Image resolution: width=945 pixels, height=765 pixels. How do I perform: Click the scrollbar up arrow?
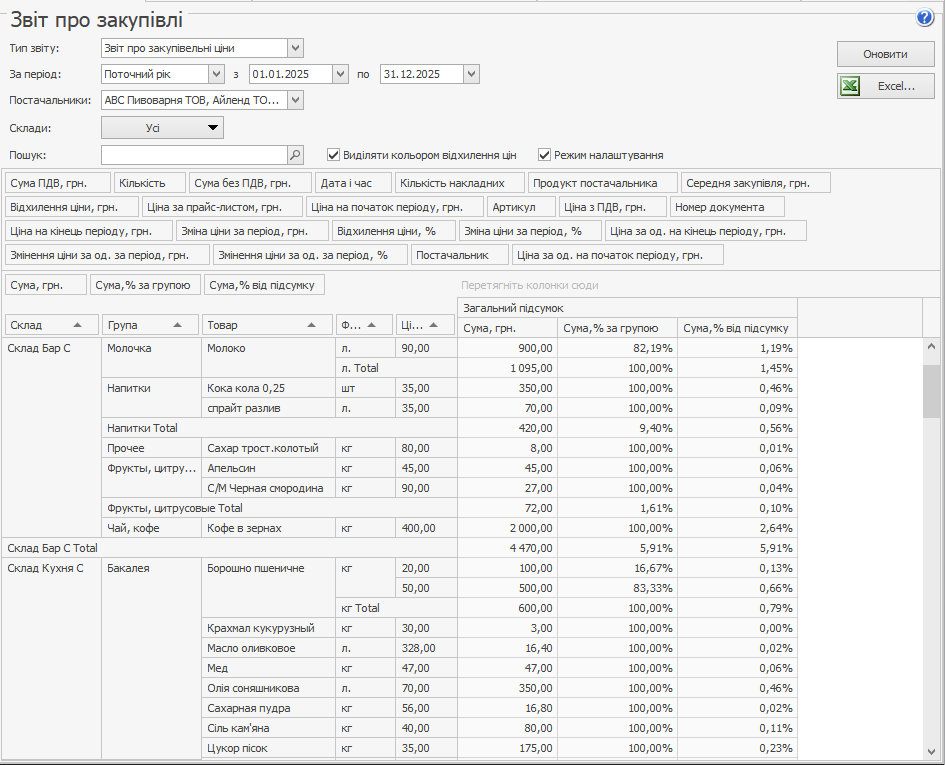pyautogui.click(x=931, y=347)
